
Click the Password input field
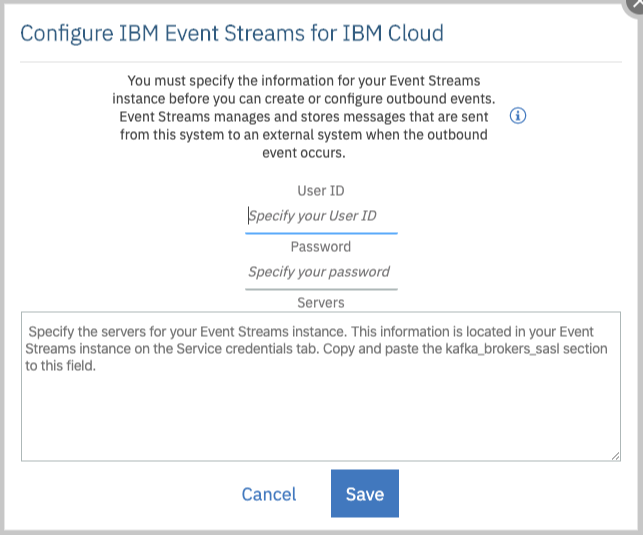coord(321,272)
